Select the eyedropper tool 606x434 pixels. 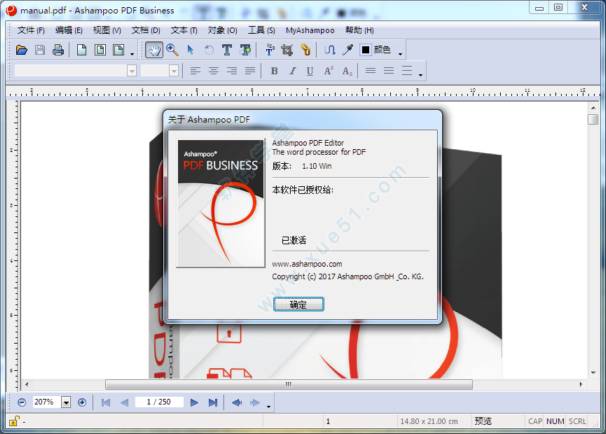click(x=348, y=50)
